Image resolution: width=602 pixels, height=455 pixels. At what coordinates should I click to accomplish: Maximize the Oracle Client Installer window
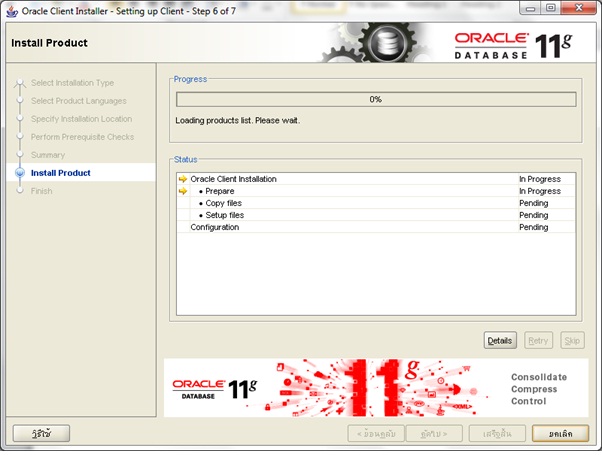pyautogui.click(x=551, y=8)
